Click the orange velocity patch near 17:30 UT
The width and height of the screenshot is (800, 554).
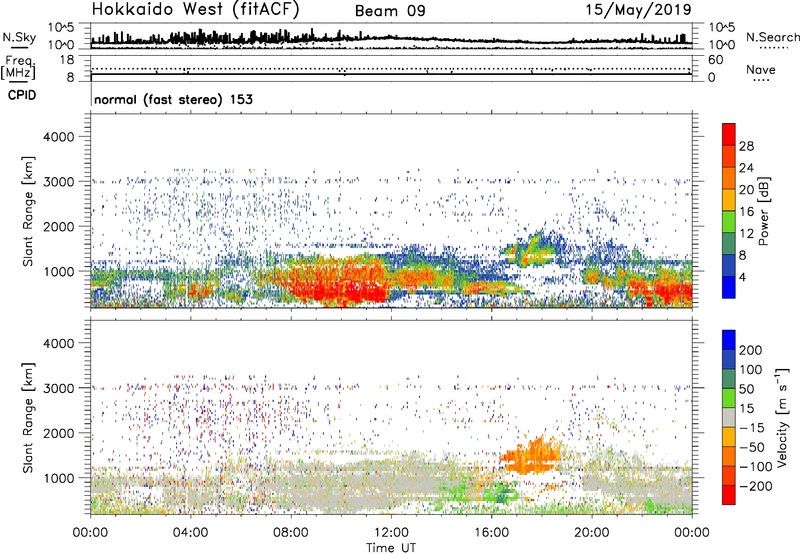pyautogui.click(x=532, y=455)
